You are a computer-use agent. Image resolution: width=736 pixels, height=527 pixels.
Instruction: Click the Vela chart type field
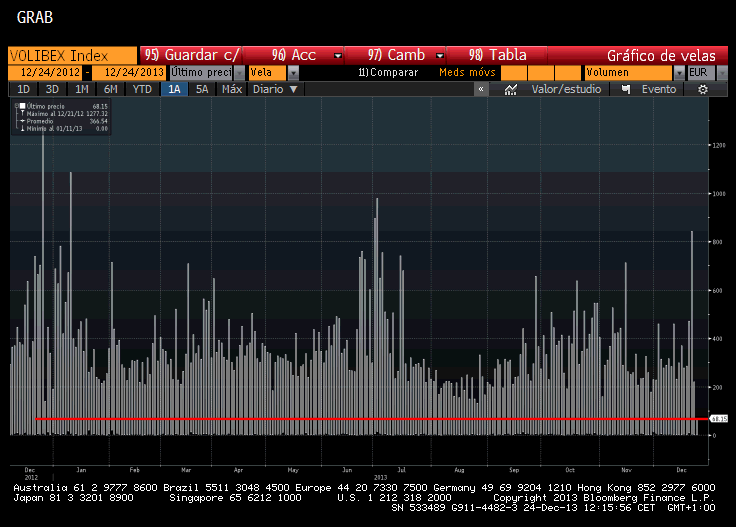pyautogui.click(x=268, y=73)
